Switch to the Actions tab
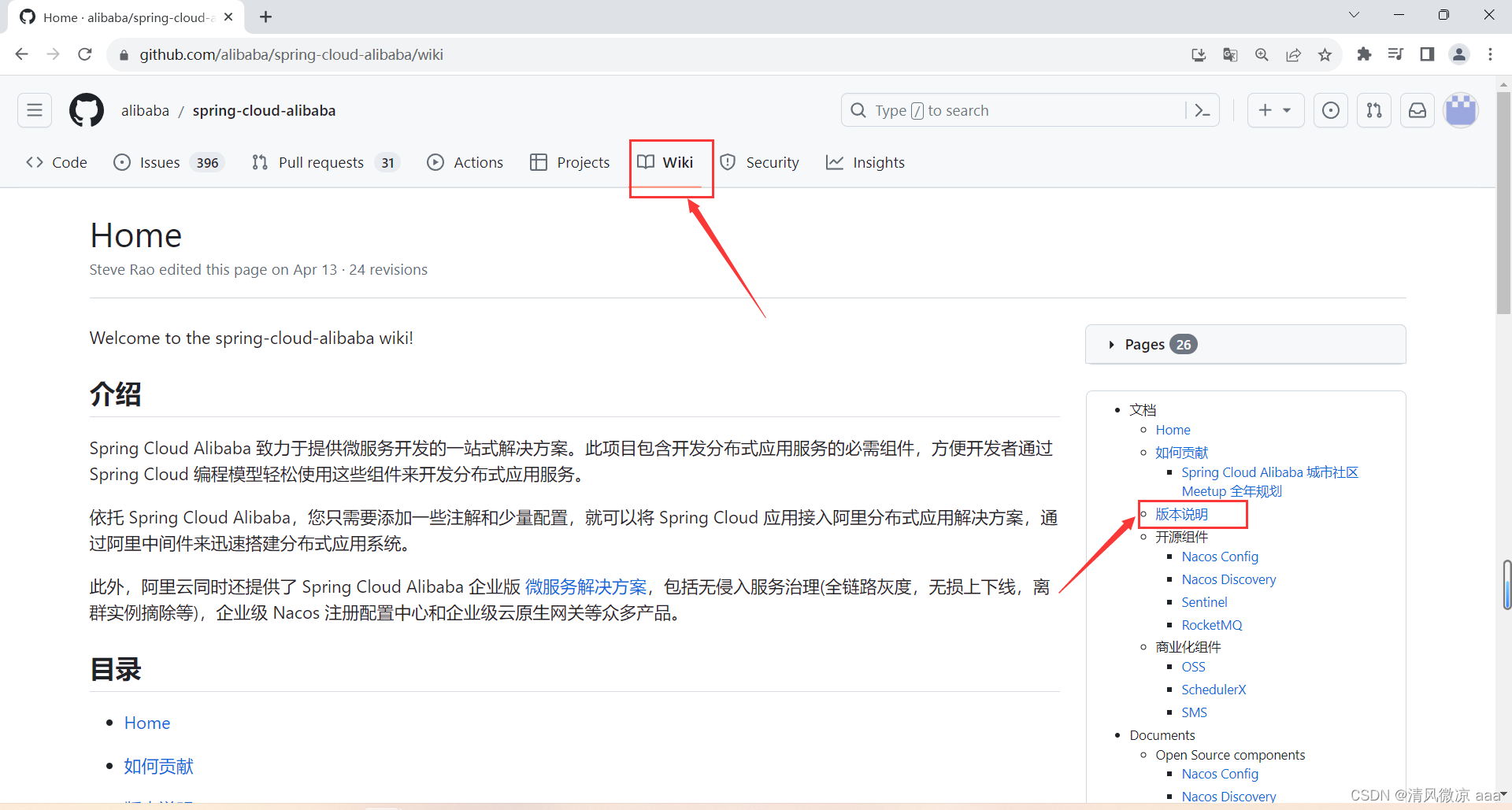Image resolution: width=1512 pixels, height=810 pixels. tap(465, 162)
